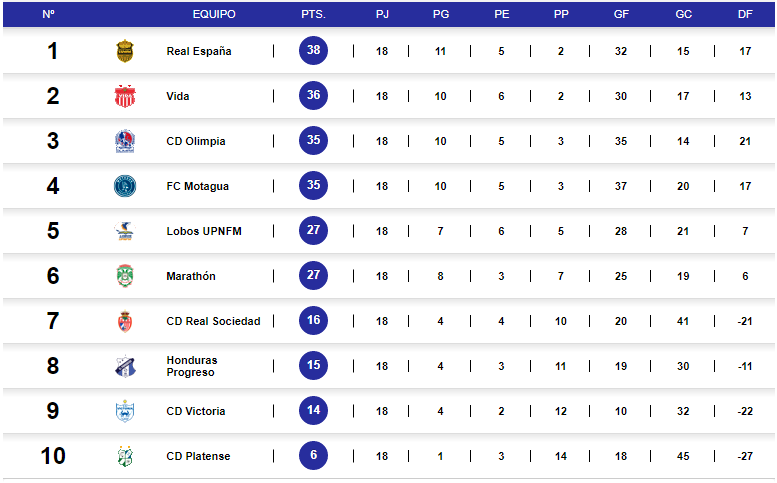Image resolution: width=777 pixels, height=483 pixels.
Task: Click the Real España club crest
Action: point(124,51)
